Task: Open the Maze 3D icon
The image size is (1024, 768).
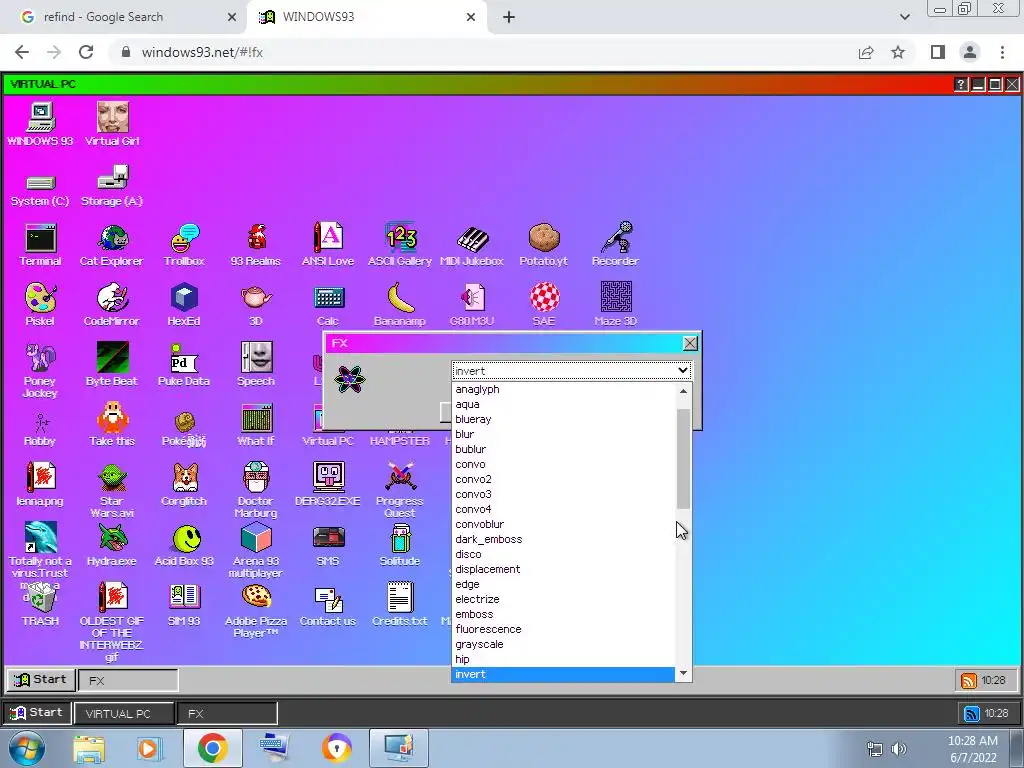Action: click(x=615, y=304)
